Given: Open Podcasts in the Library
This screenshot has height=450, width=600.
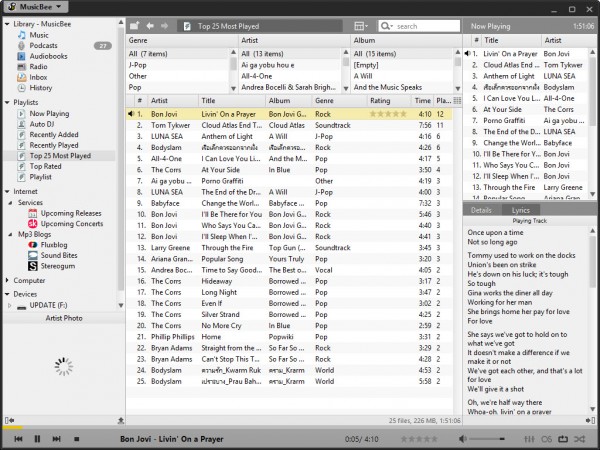Looking at the screenshot, I should click(45, 45).
